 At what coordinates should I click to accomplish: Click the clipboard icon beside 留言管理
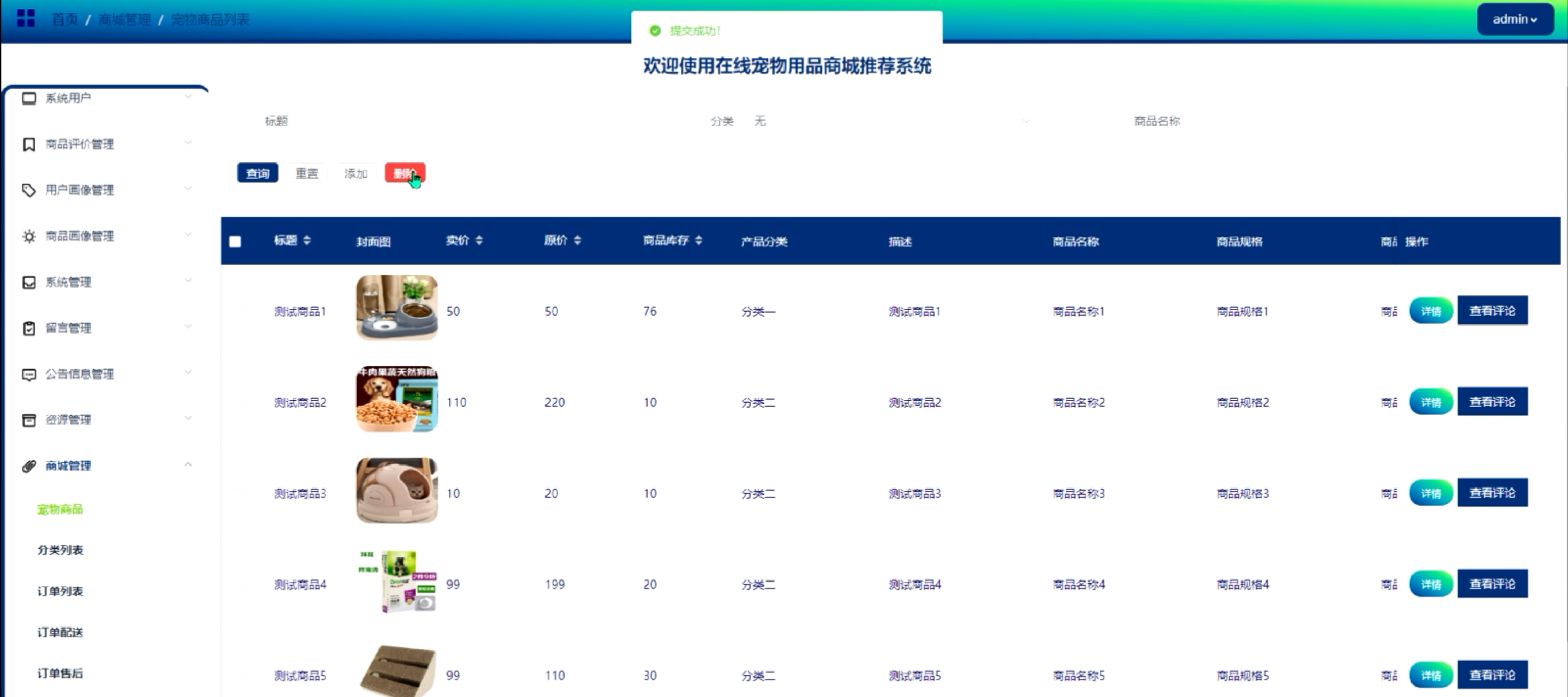(x=29, y=328)
